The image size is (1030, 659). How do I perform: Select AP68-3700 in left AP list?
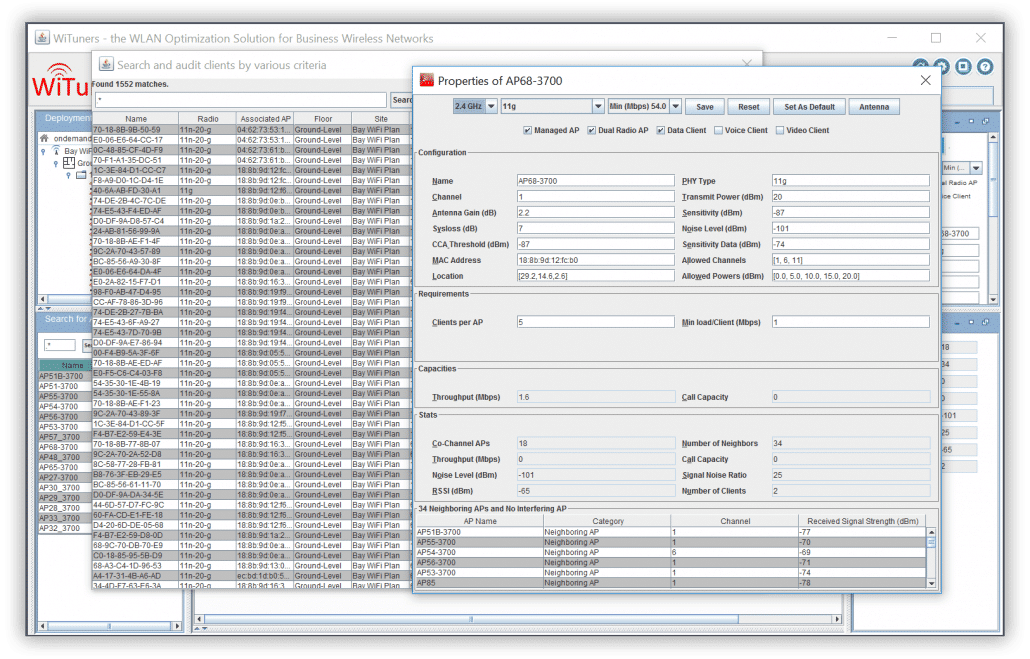(x=64, y=447)
